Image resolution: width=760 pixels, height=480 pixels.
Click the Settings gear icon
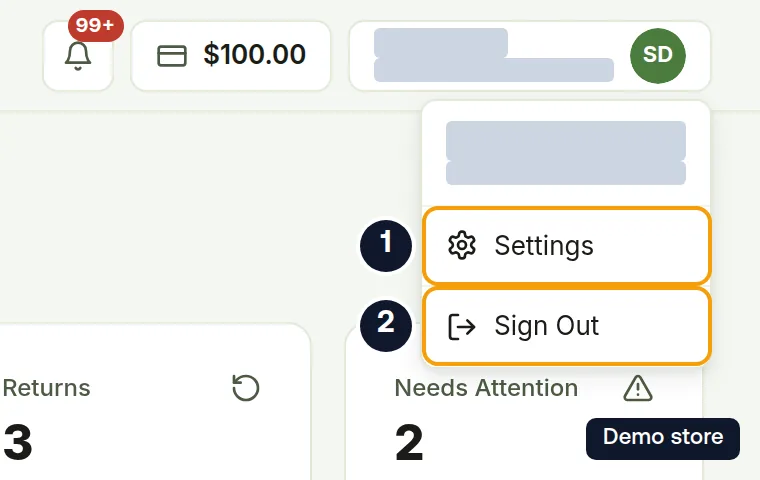[462, 245]
